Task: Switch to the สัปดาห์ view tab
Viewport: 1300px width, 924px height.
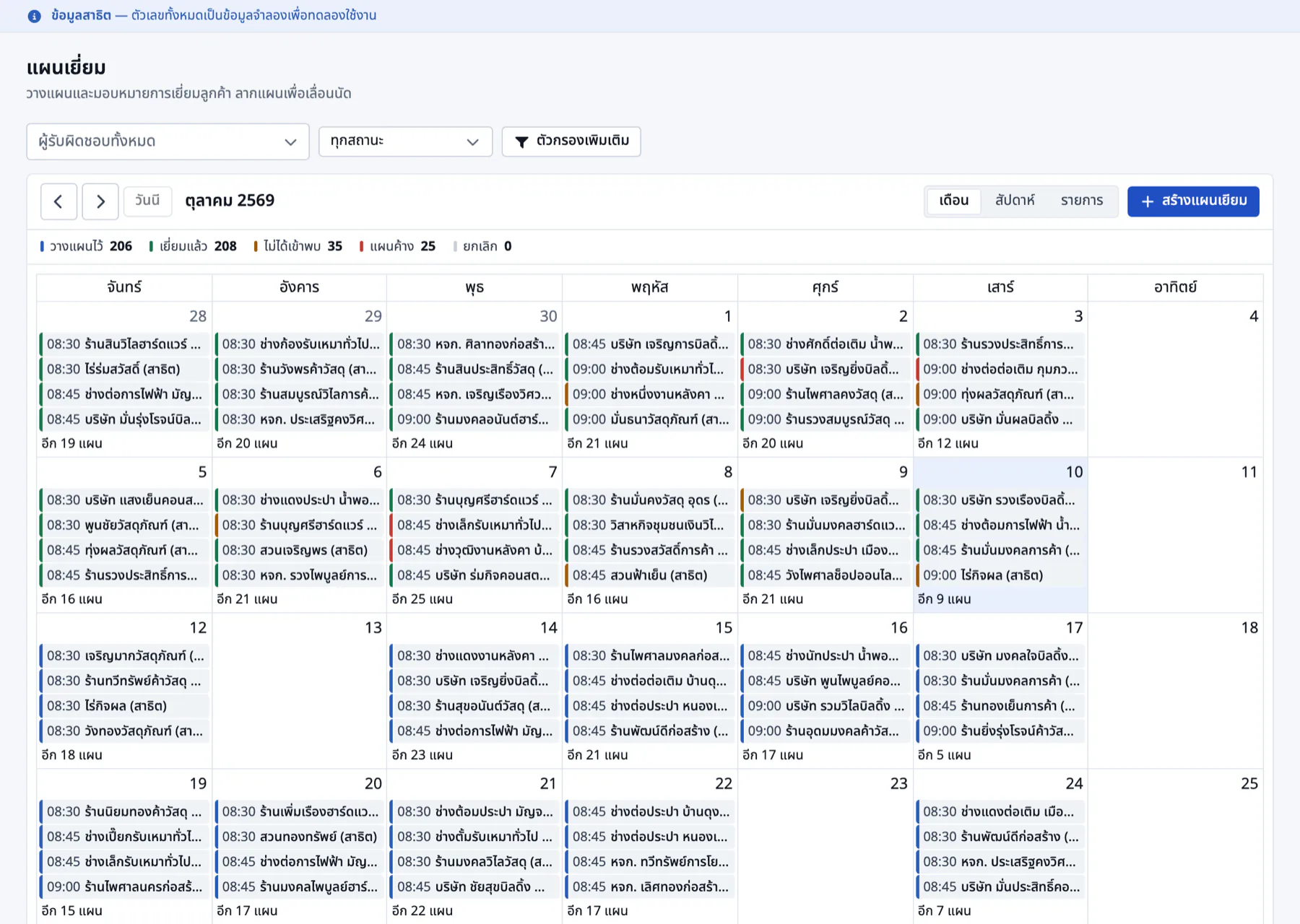Action: click(x=1014, y=201)
